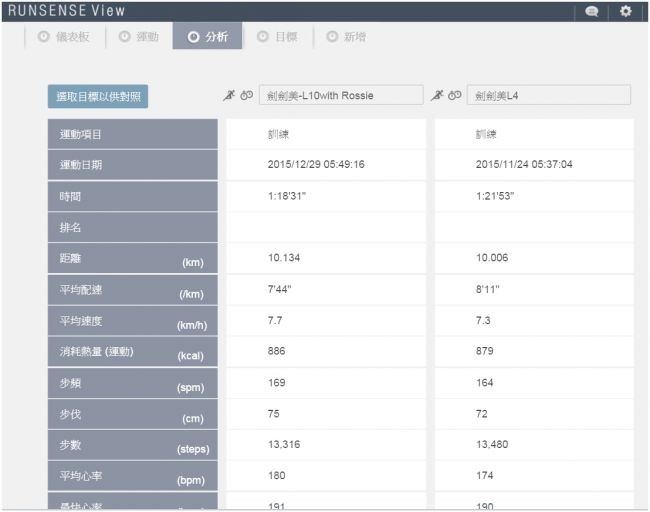Image resolution: width=650 pixels, height=512 pixels.
Task: Click steps value 13,316
Action: coord(284,444)
